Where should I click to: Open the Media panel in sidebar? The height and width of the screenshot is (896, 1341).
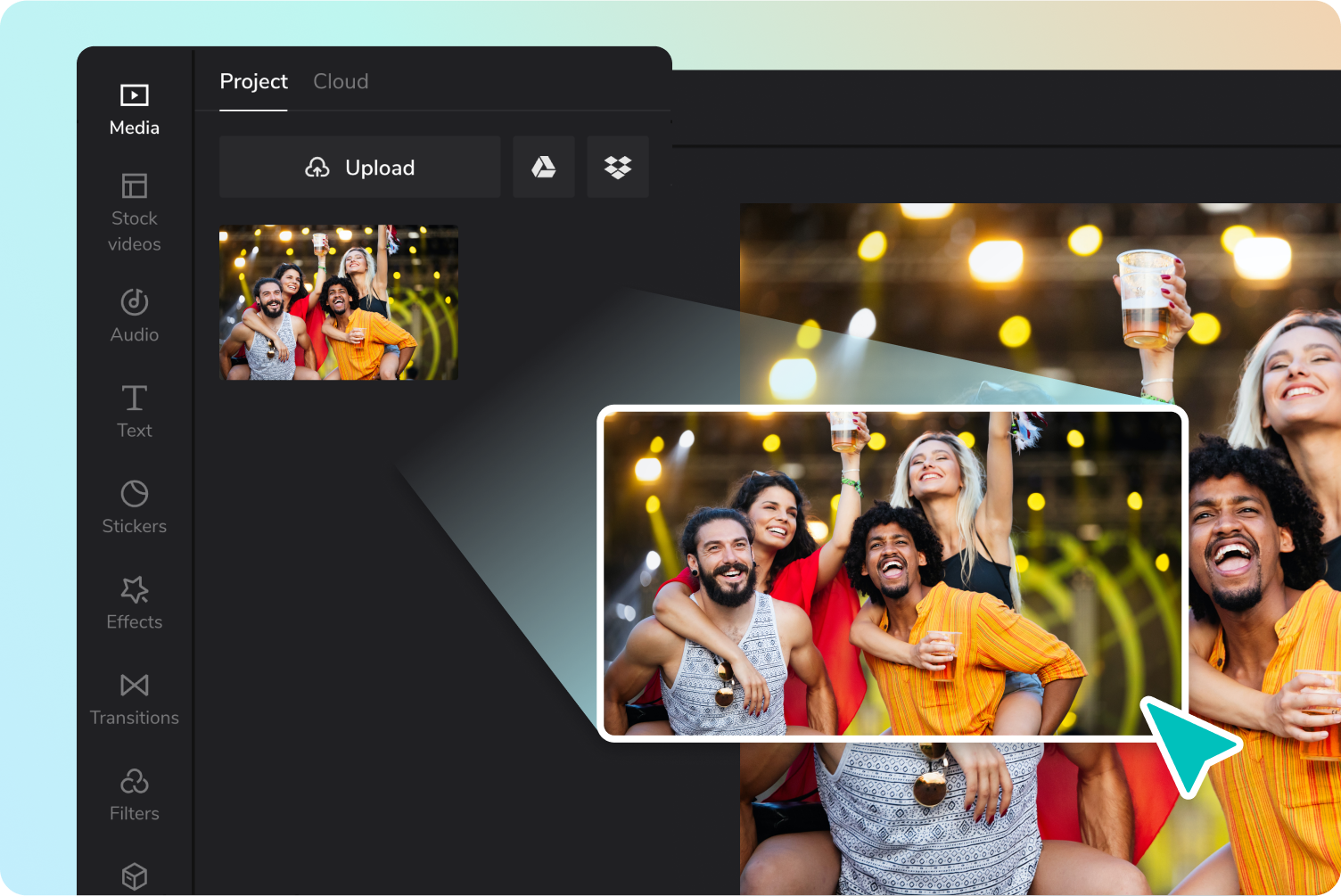coord(135,109)
